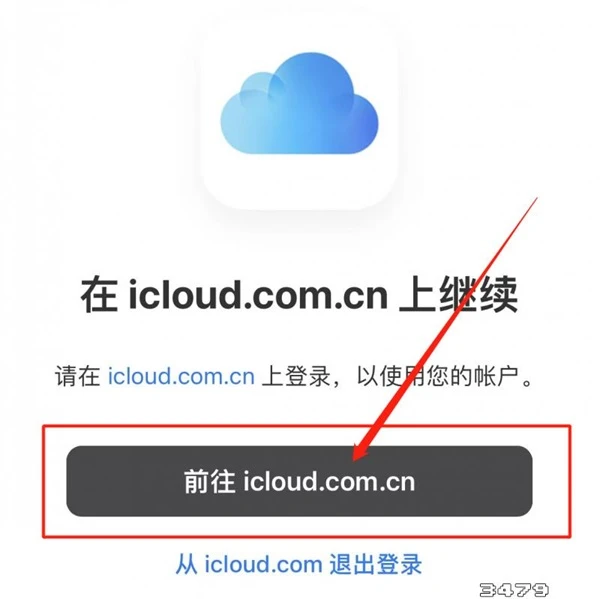Click the heading 在 icloud.com.cn 上继续
The height and width of the screenshot is (599, 600).
coord(299,295)
